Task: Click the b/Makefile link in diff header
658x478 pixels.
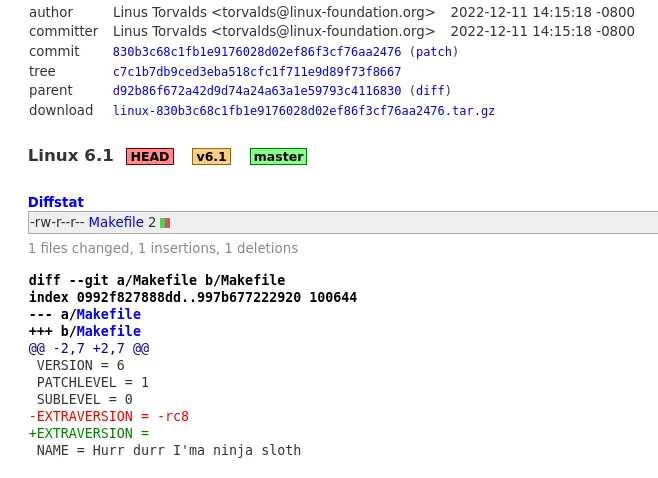Action: [x=109, y=331]
